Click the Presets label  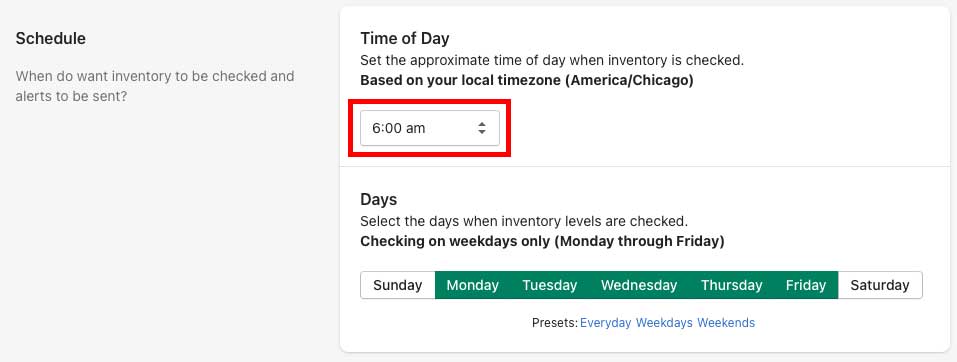[x=555, y=323]
